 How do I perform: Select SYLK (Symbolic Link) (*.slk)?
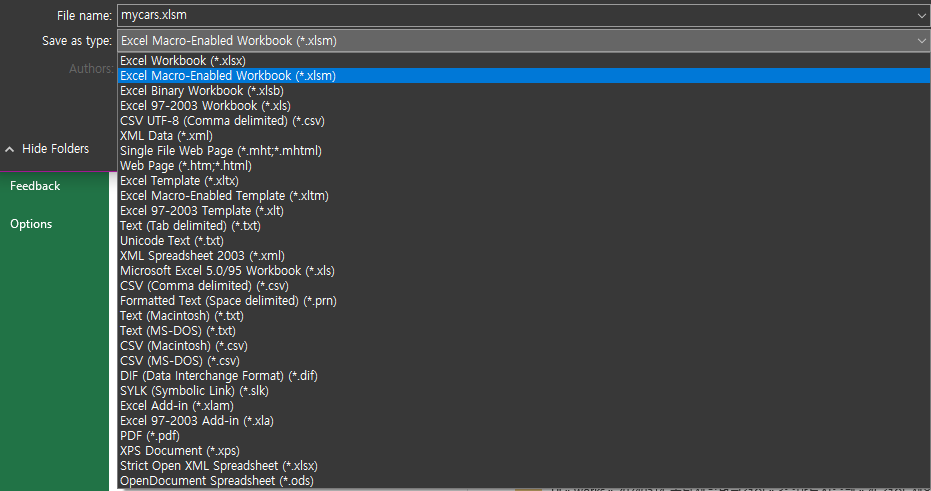(524, 391)
